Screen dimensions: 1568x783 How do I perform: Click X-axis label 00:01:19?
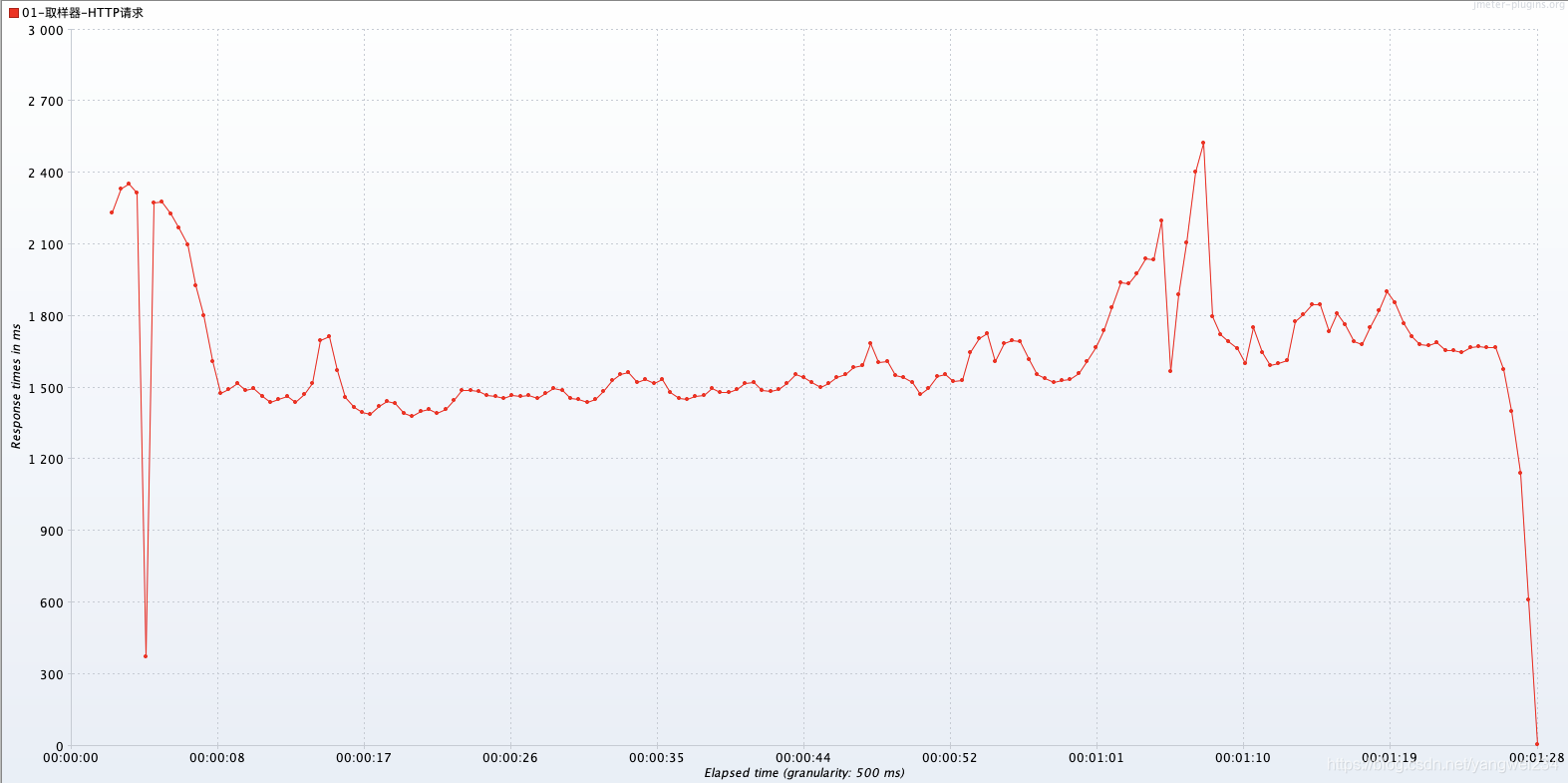[x=1390, y=758]
